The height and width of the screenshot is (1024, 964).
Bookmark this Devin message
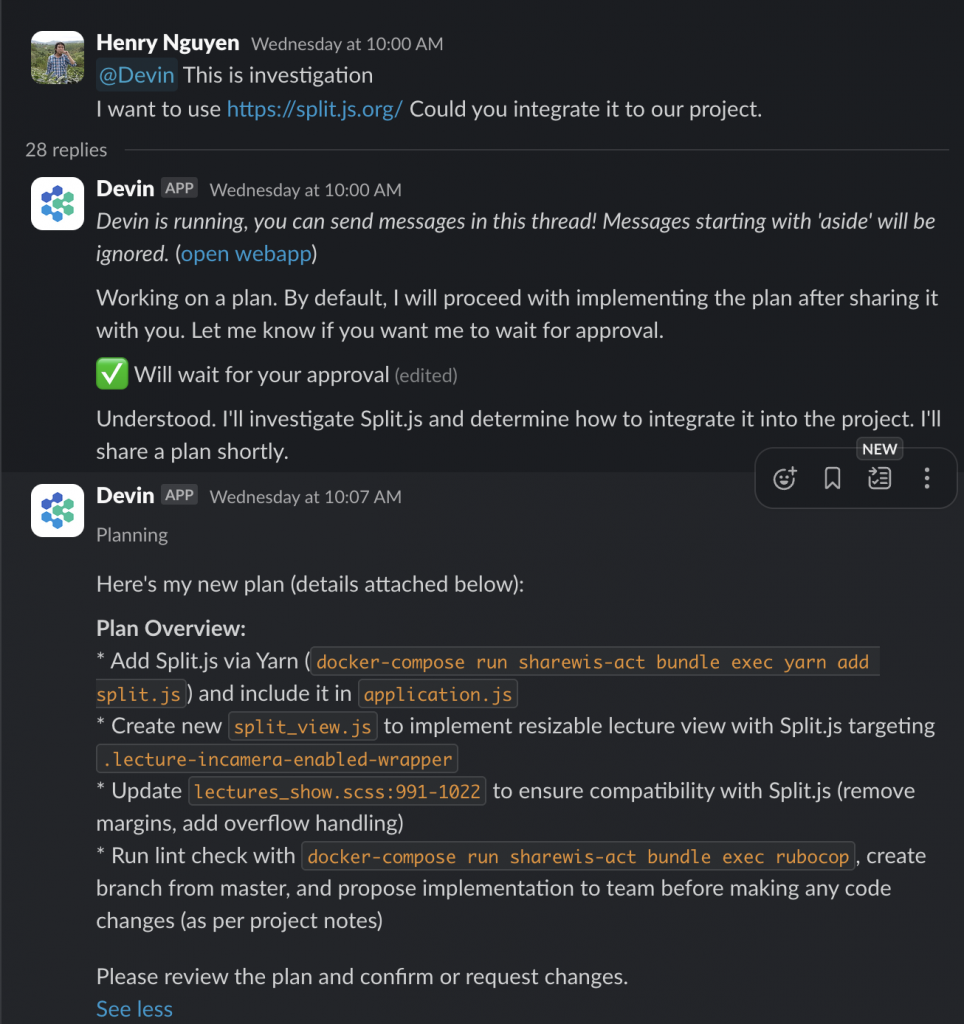[832, 478]
